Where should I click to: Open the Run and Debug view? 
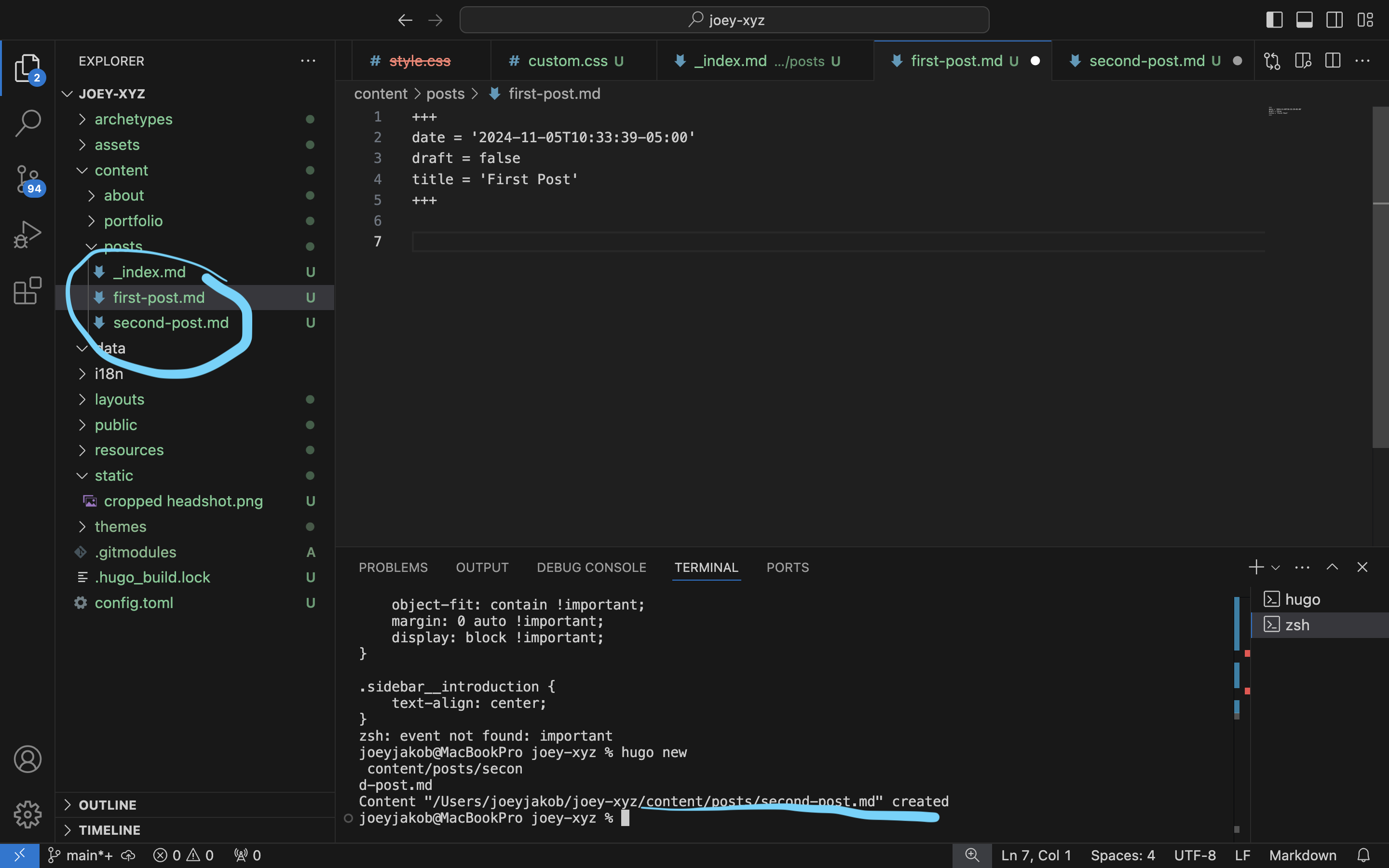tap(27, 234)
